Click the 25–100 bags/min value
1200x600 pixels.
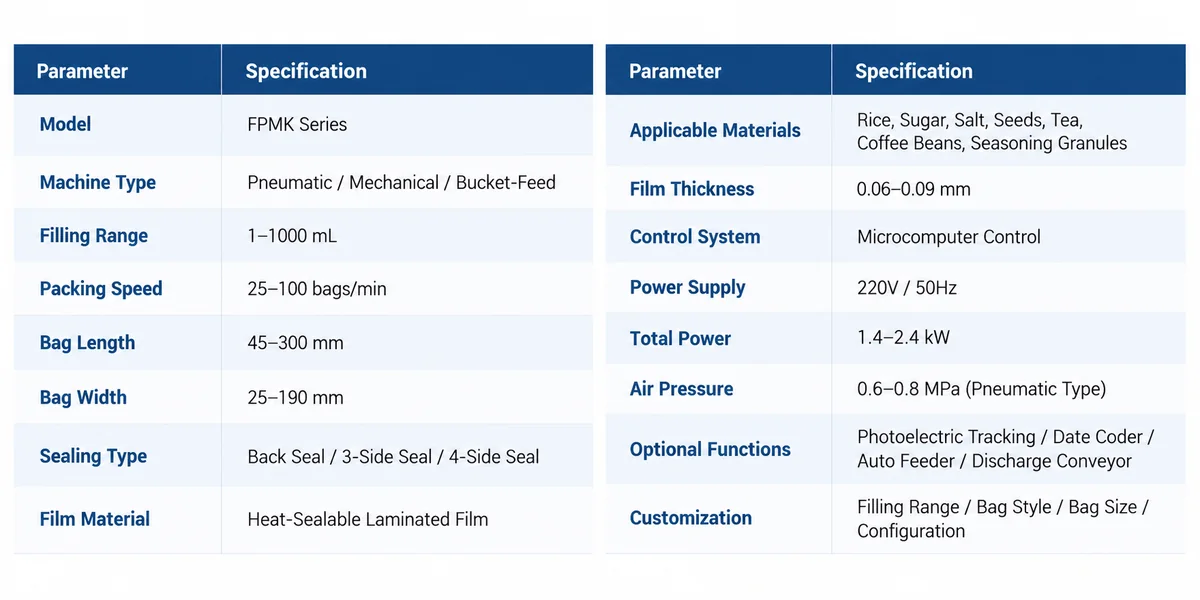pos(317,289)
